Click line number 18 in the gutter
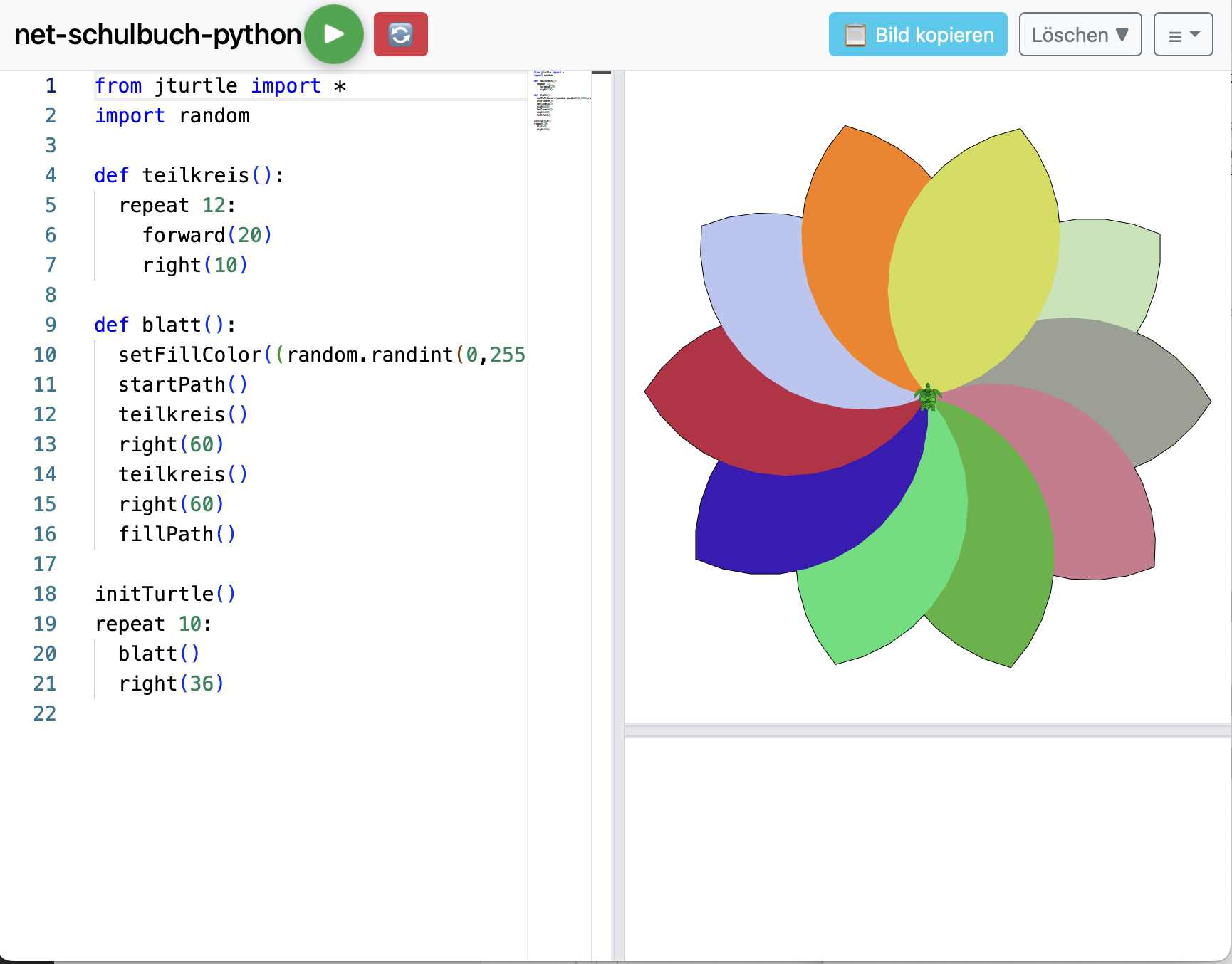 coord(45,594)
